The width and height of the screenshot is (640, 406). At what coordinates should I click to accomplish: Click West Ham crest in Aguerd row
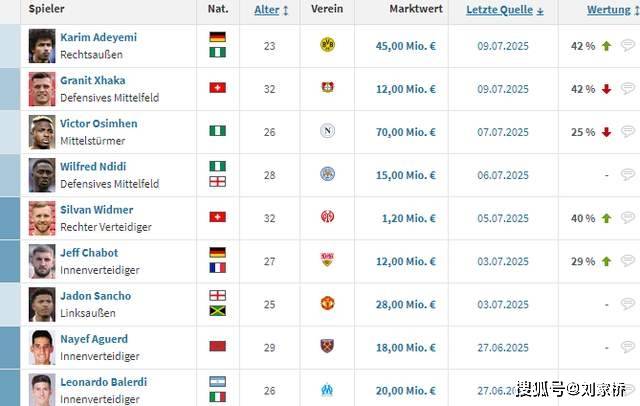pyautogui.click(x=327, y=347)
